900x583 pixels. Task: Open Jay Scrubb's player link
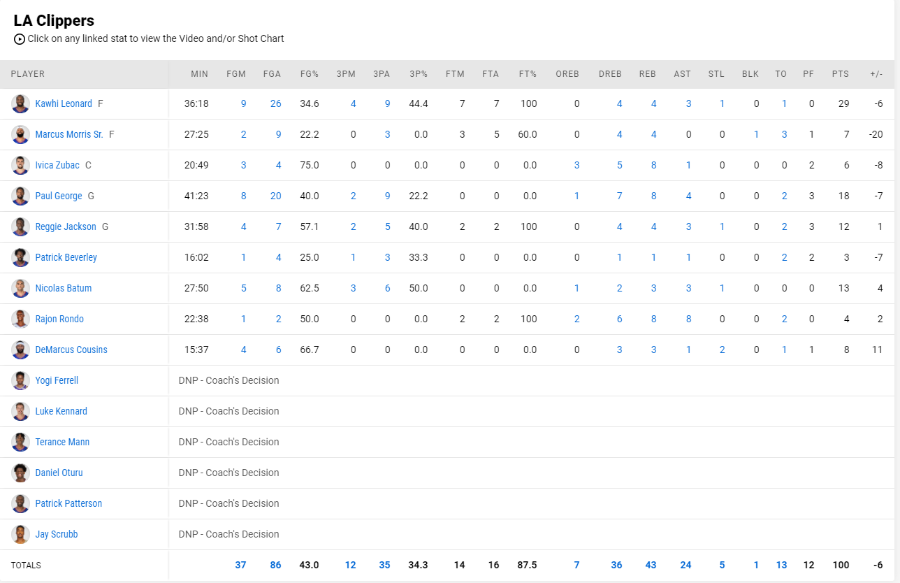click(x=56, y=534)
